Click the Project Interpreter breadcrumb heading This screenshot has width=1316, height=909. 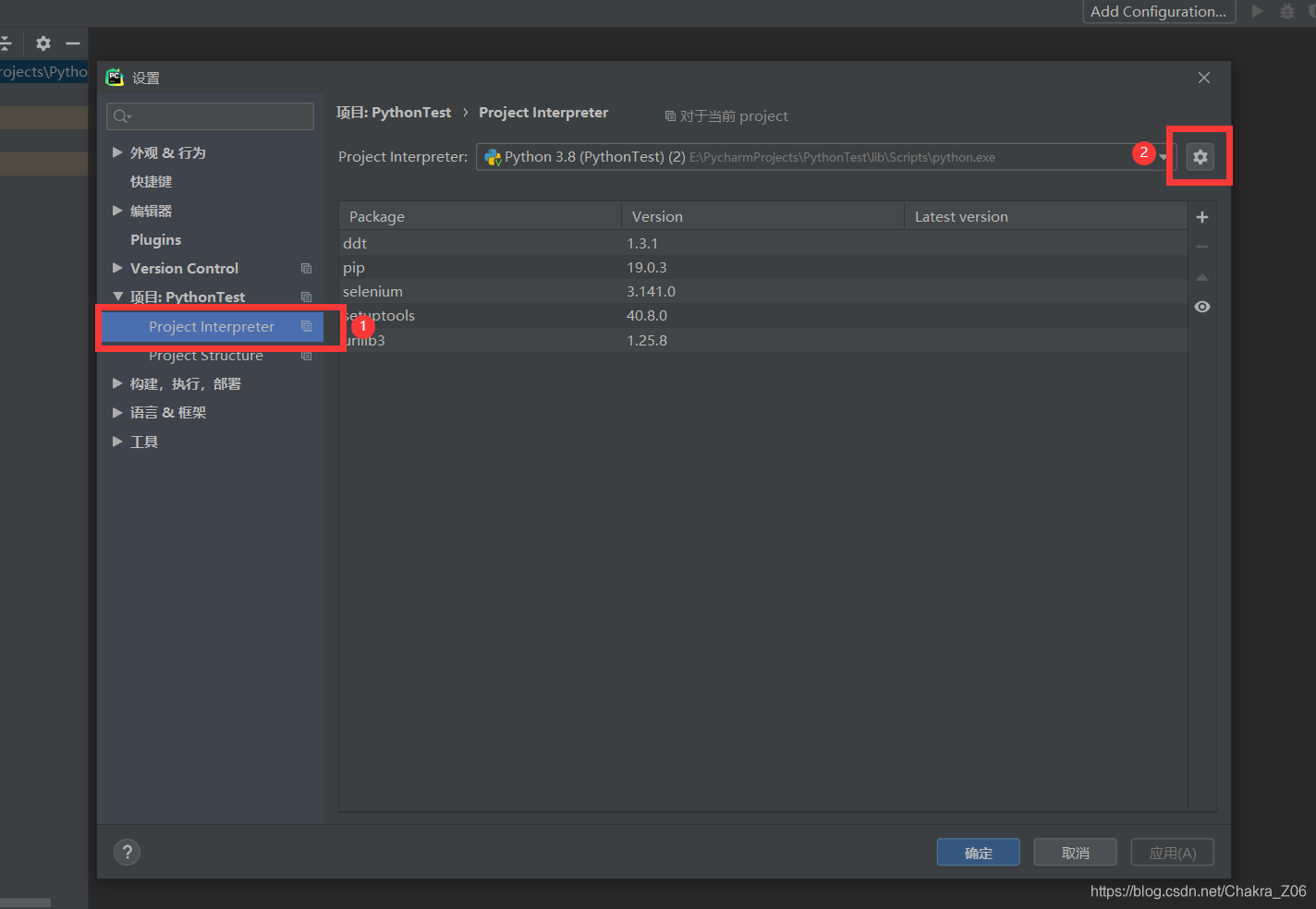point(543,113)
